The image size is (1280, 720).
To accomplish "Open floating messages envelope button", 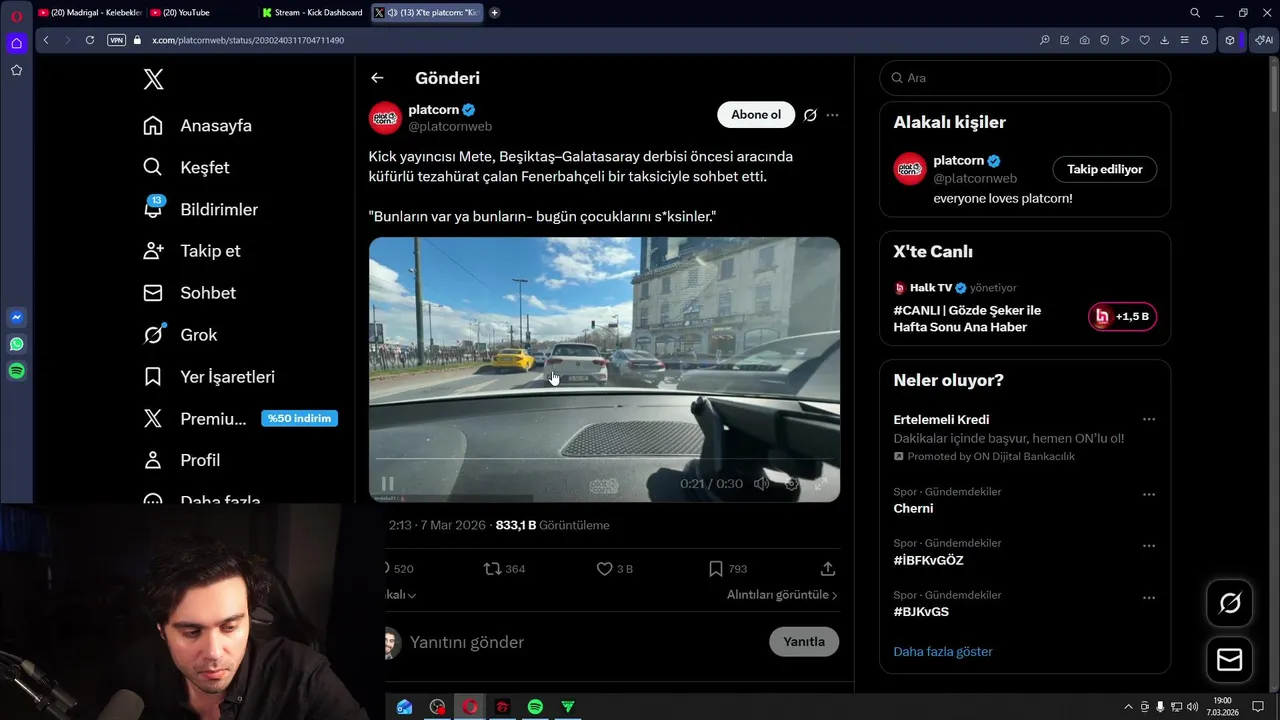I will [x=1230, y=660].
